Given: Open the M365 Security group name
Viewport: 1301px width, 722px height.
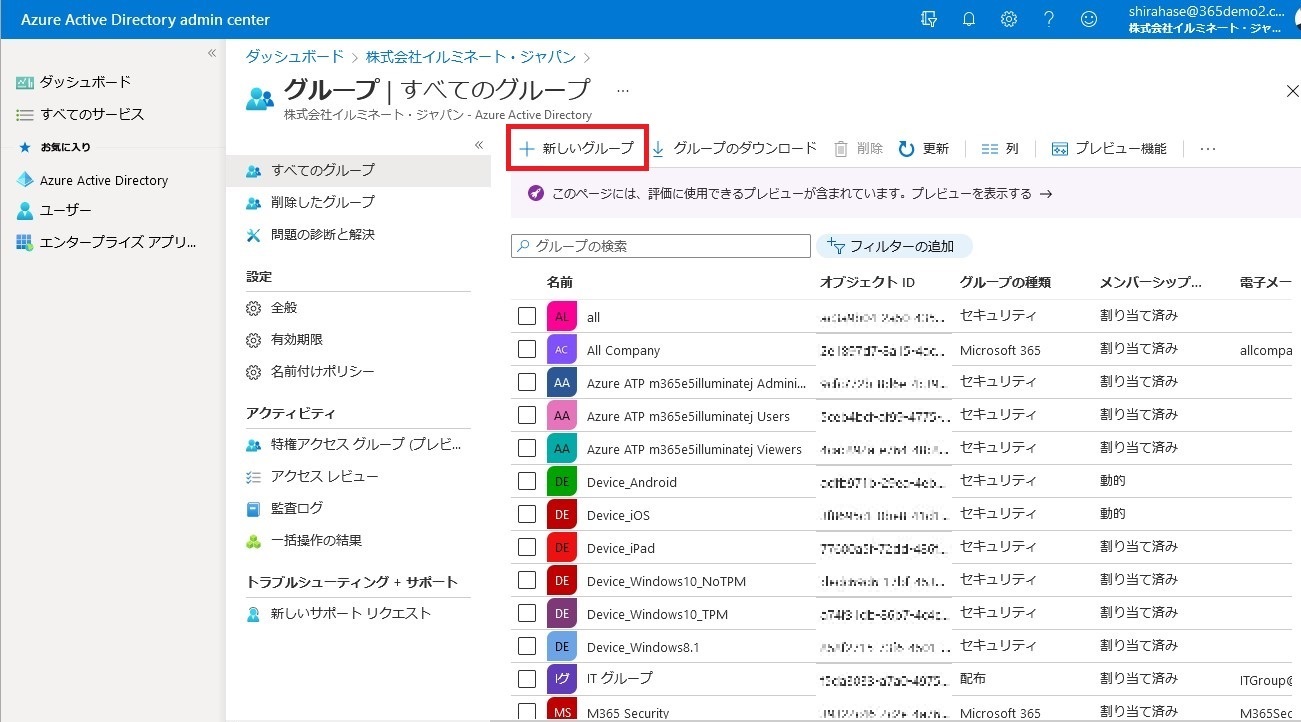Looking at the screenshot, I should 628,713.
